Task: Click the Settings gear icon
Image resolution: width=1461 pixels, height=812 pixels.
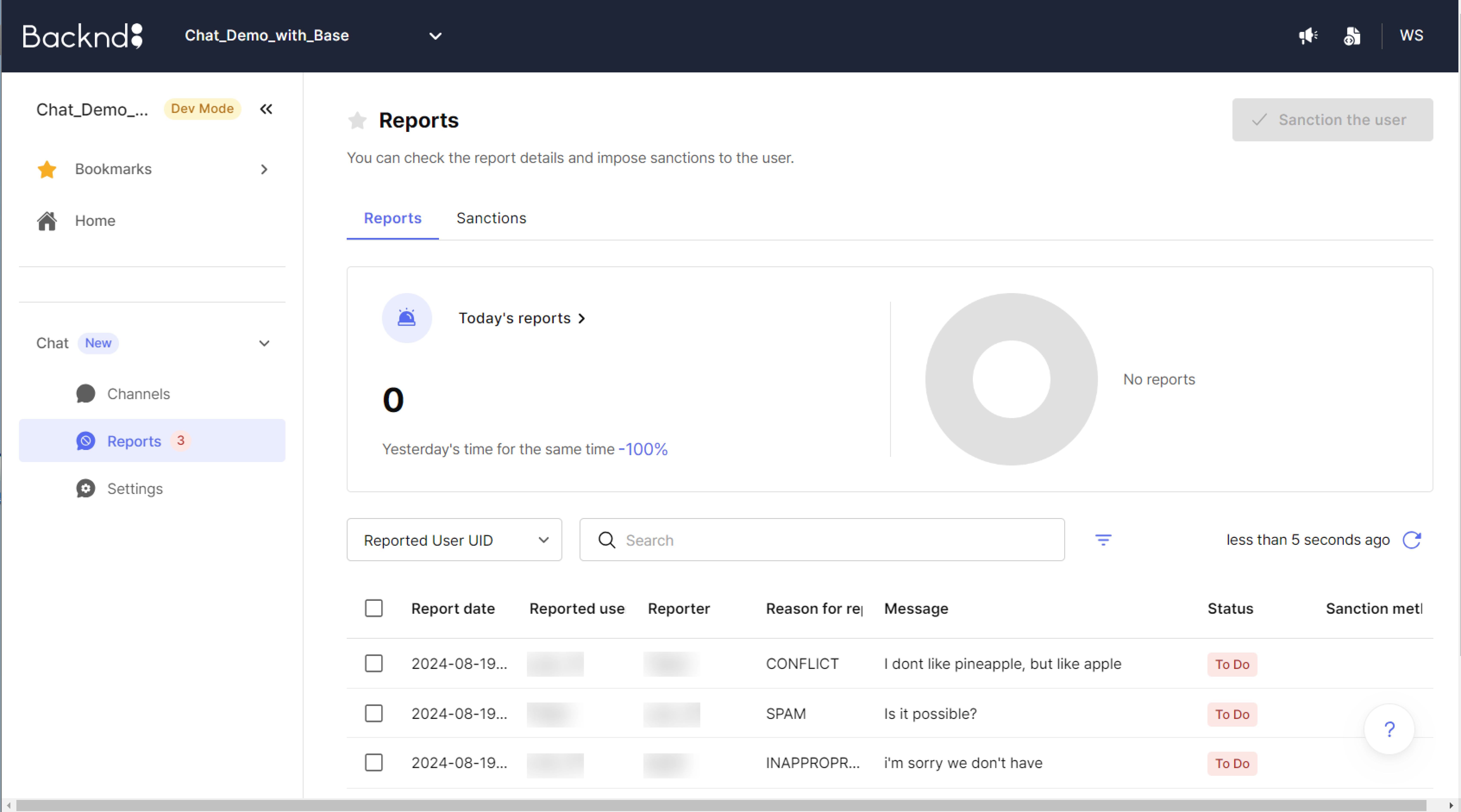Action: 86,488
